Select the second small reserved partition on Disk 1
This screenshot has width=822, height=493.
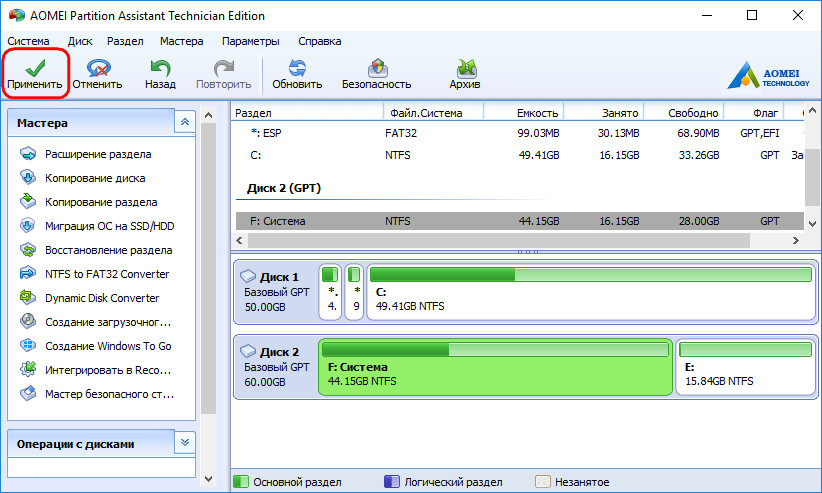pyautogui.click(x=355, y=292)
